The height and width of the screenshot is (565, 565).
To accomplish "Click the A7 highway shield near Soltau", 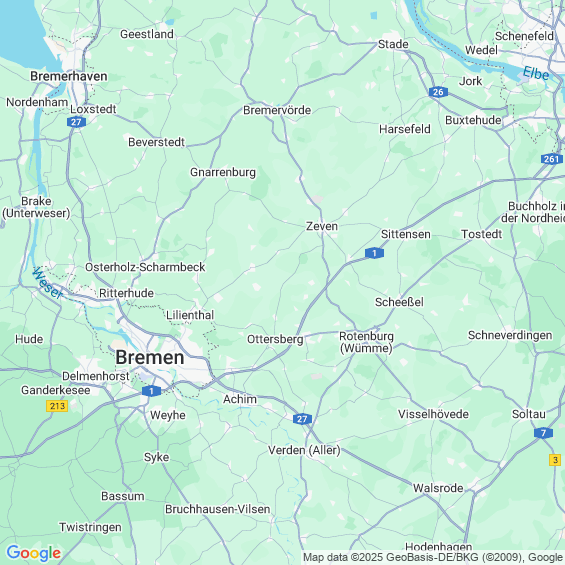I will point(543,433).
